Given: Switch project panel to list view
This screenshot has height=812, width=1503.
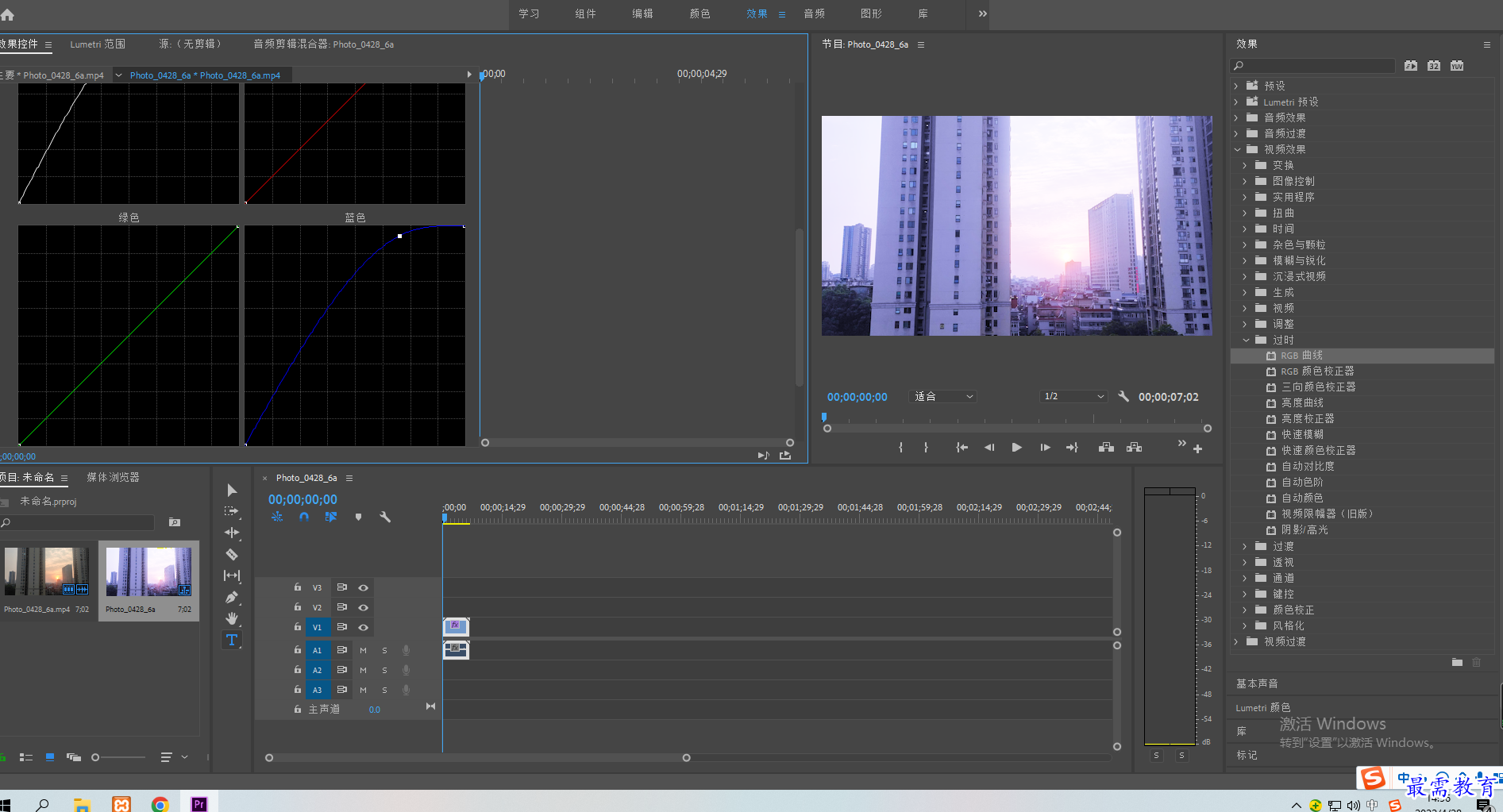Looking at the screenshot, I should (x=26, y=757).
